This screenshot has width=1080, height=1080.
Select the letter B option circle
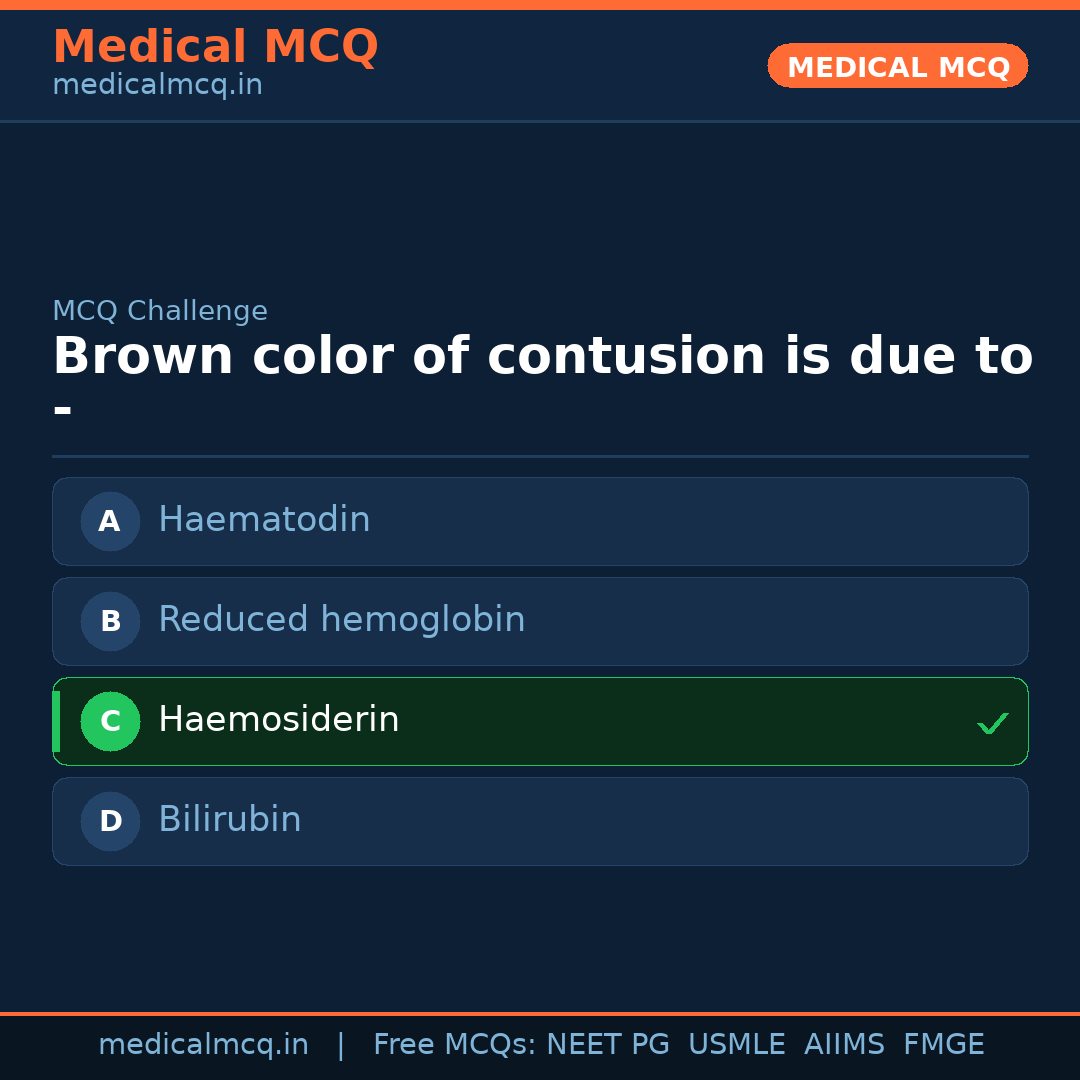110,621
